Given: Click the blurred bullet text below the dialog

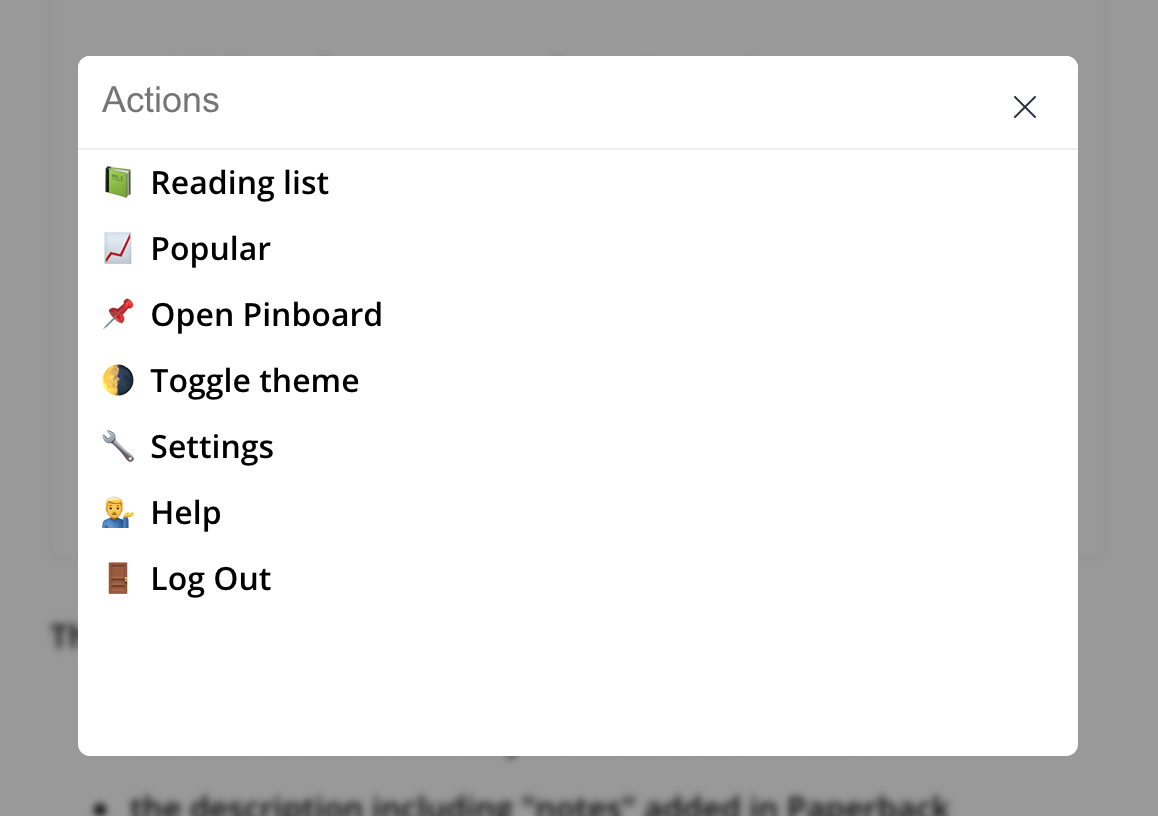Looking at the screenshot, I should [539, 804].
